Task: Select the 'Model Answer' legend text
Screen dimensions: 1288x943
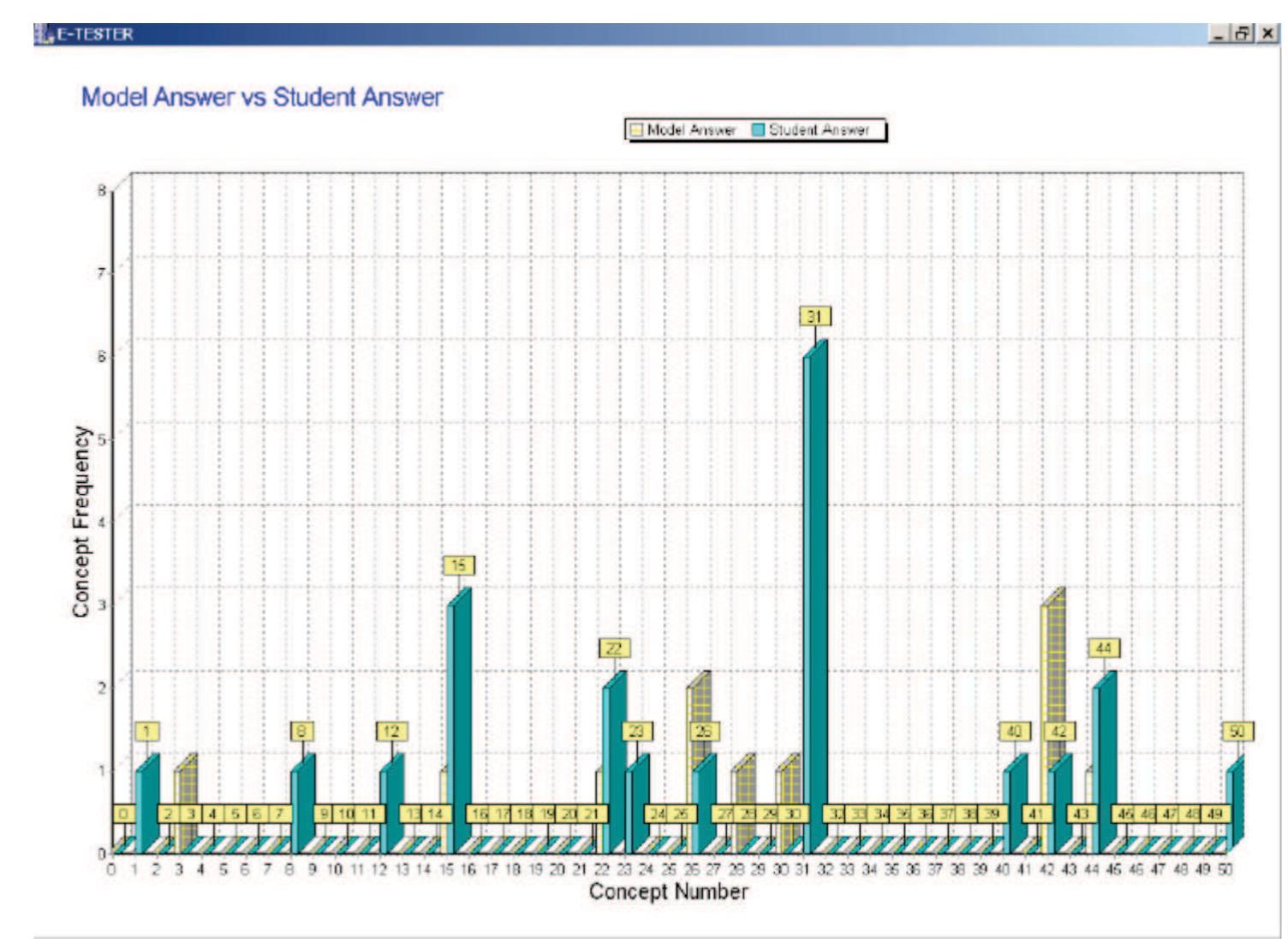Action: (692, 130)
